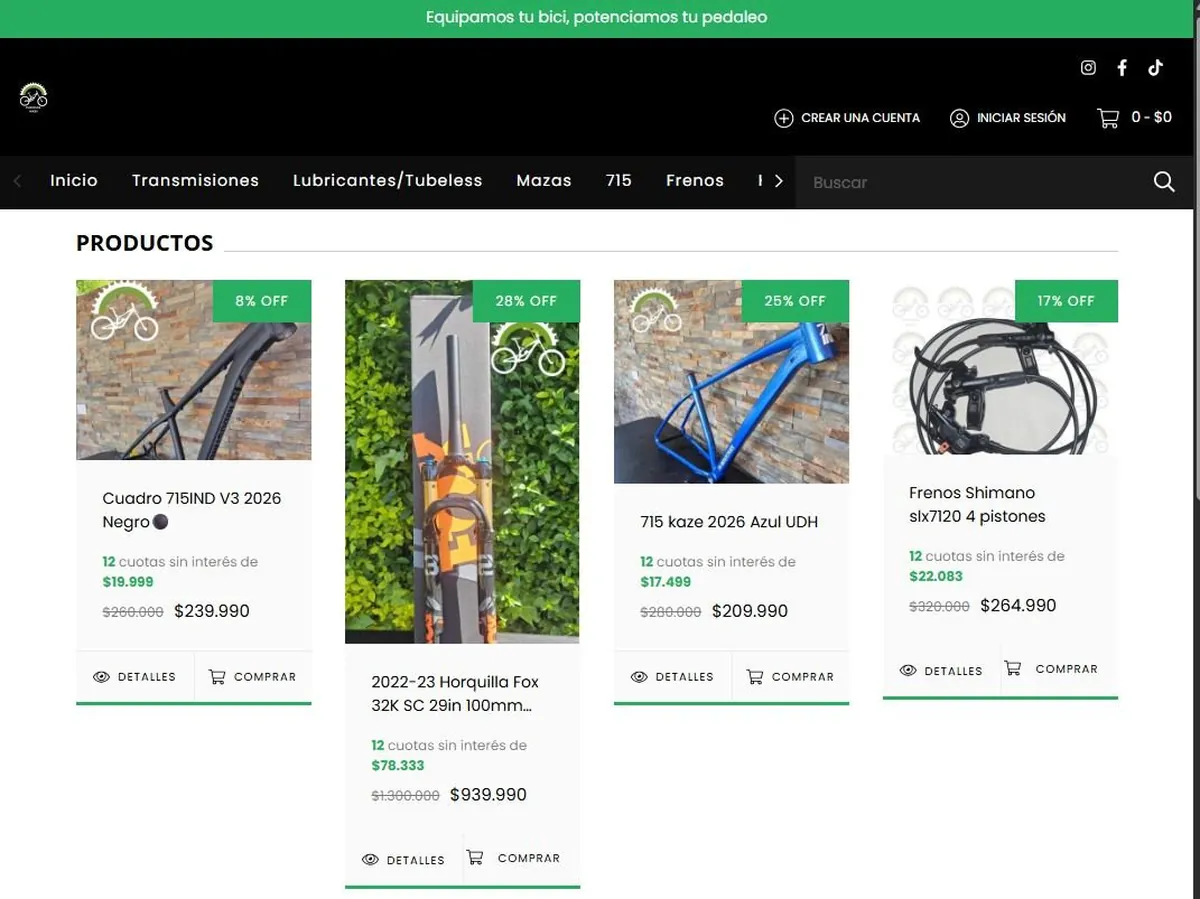Click the $78.333 installment amount
This screenshot has width=1200, height=899.
pyautogui.click(x=398, y=765)
